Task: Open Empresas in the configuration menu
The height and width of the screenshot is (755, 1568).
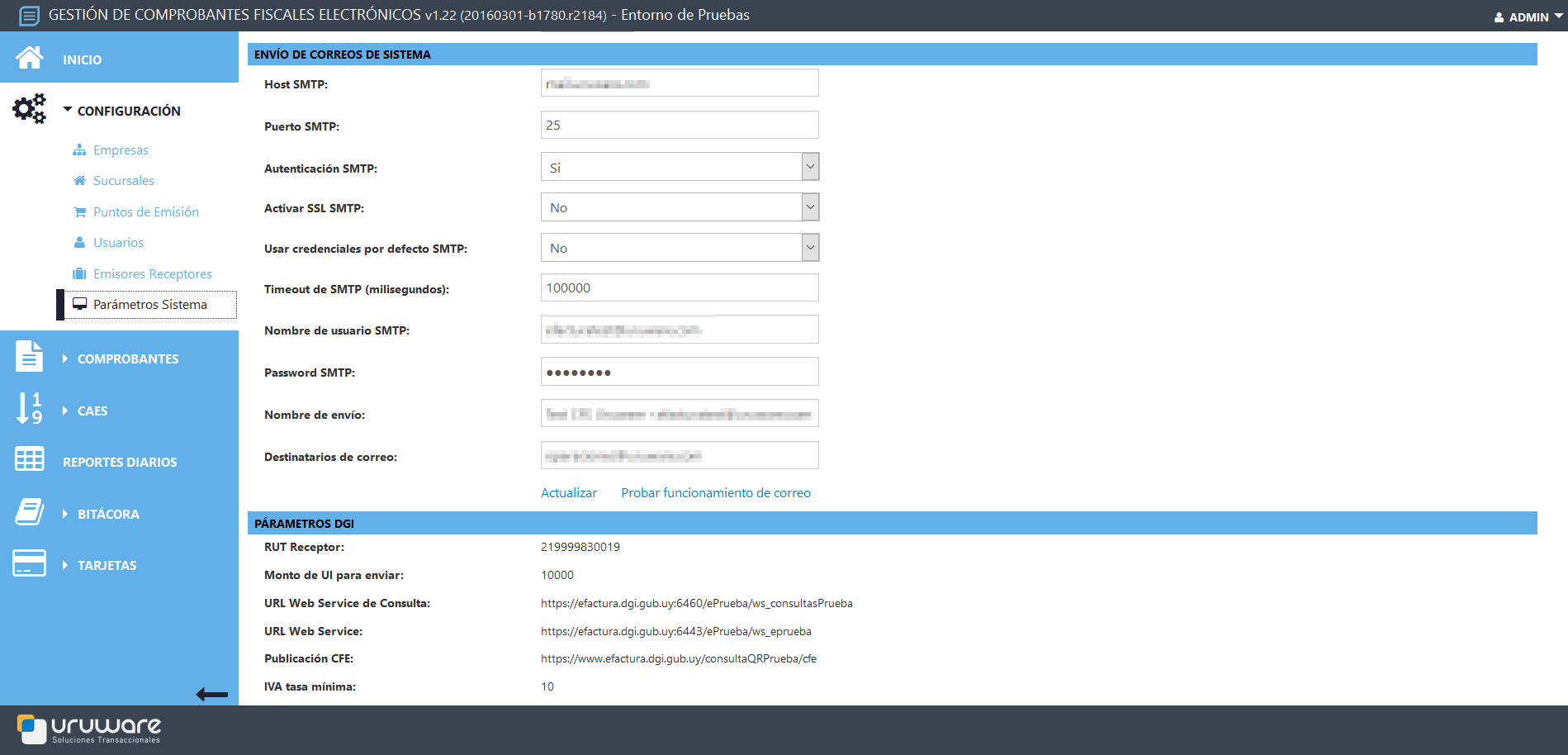Action: (121, 150)
